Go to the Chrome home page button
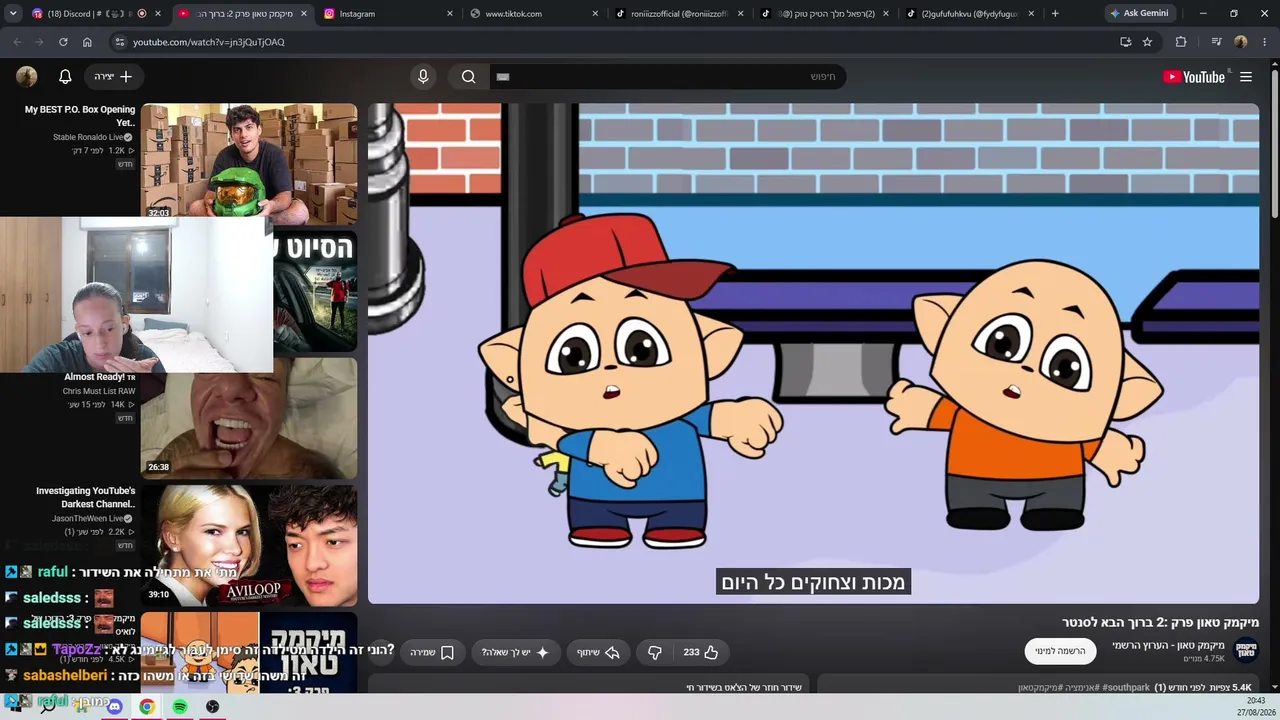The image size is (1280, 720). click(x=87, y=42)
